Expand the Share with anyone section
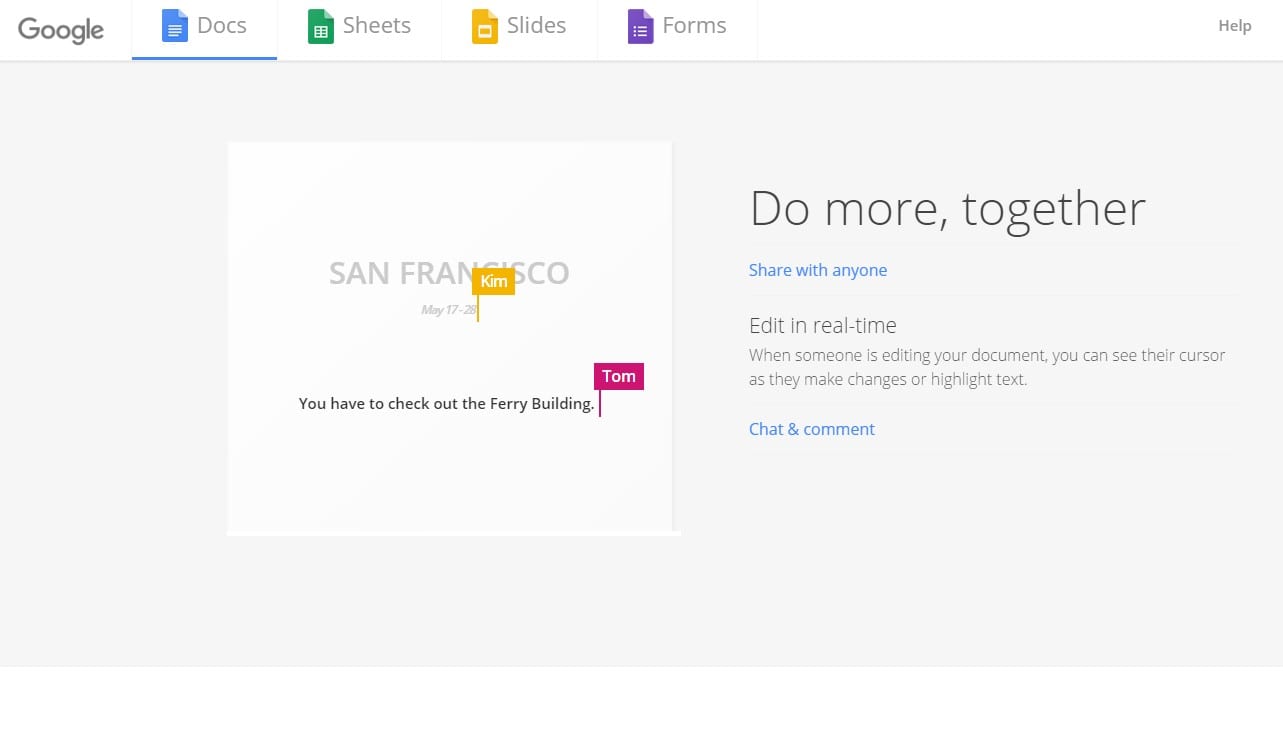The width and height of the screenshot is (1283, 739). (818, 270)
